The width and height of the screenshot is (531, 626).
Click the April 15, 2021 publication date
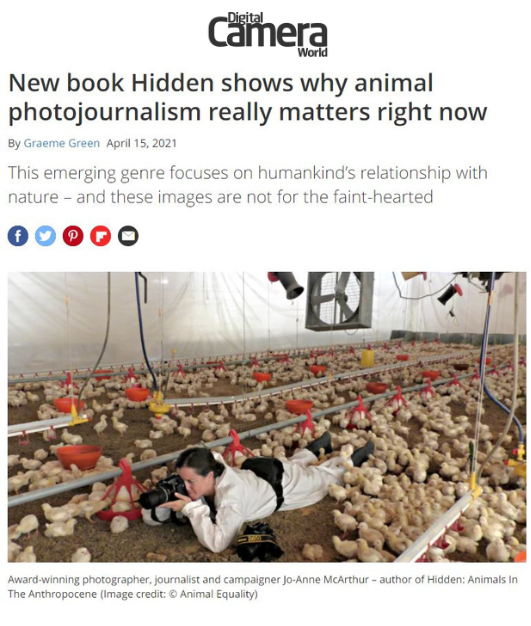141,143
